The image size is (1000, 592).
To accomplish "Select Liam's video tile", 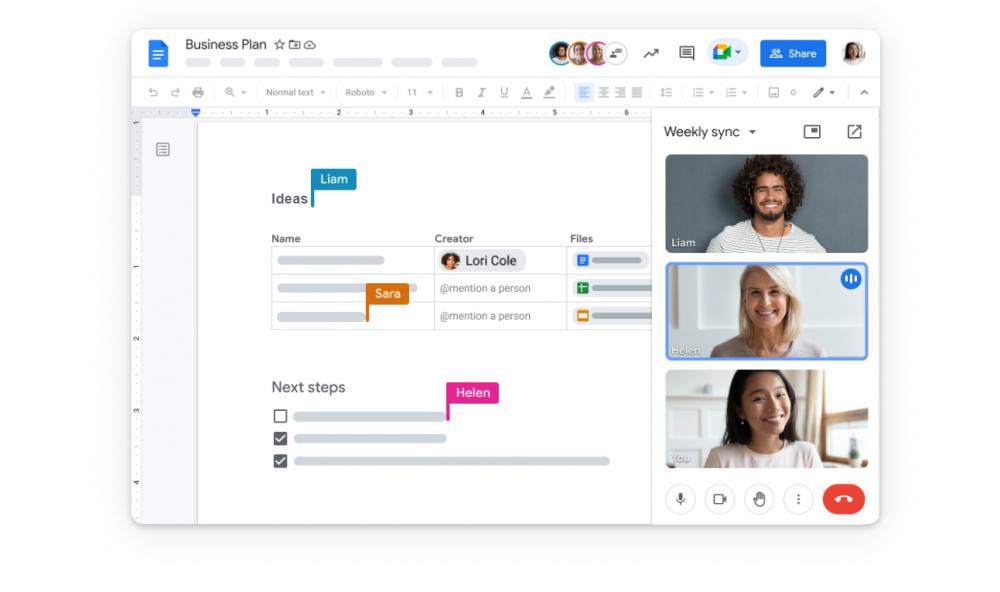I will point(766,204).
